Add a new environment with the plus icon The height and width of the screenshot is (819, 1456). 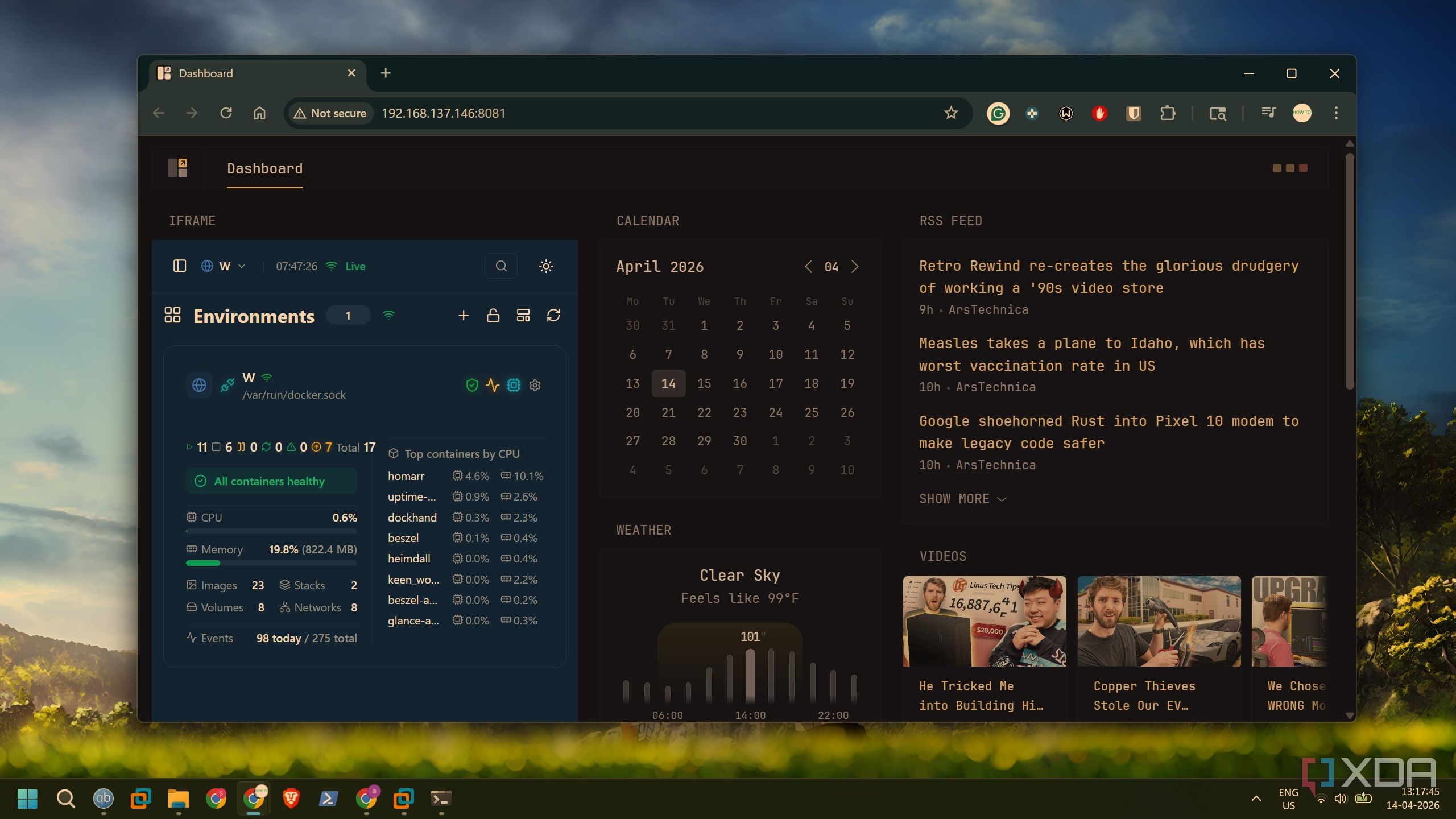click(x=464, y=315)
